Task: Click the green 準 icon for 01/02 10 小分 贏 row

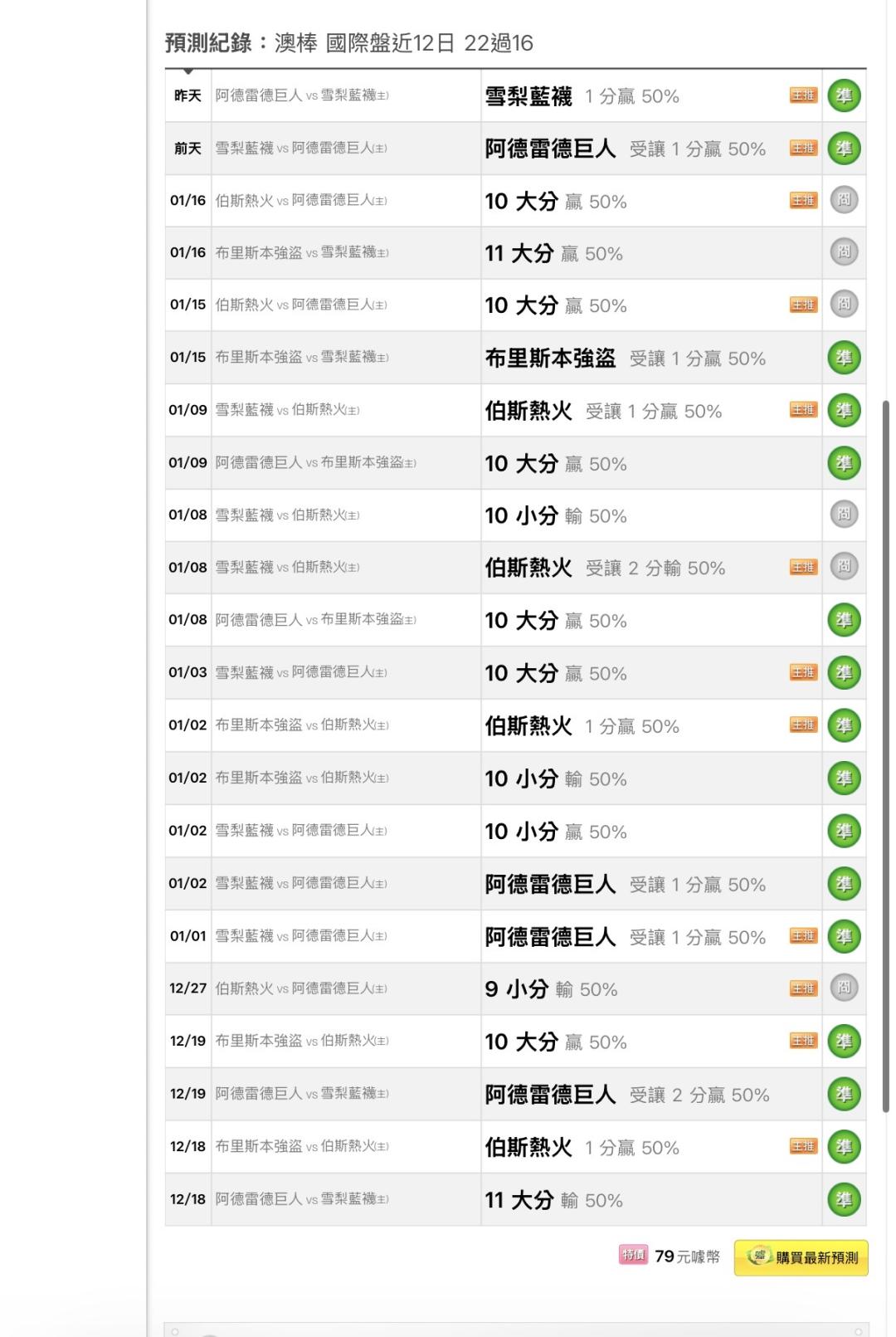Action: coord(844,831)
